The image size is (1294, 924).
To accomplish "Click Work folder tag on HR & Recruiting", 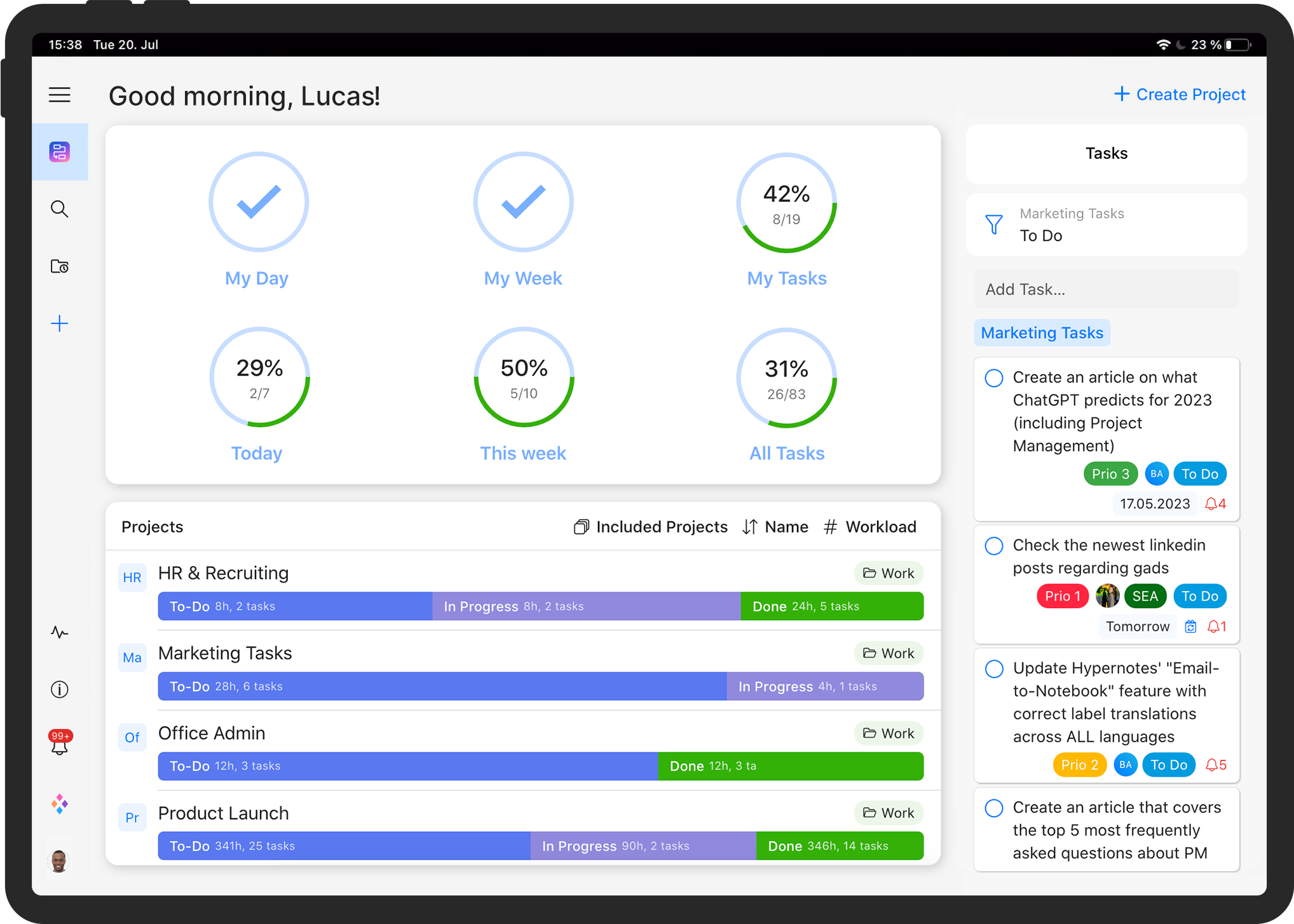I will (889, 573).
